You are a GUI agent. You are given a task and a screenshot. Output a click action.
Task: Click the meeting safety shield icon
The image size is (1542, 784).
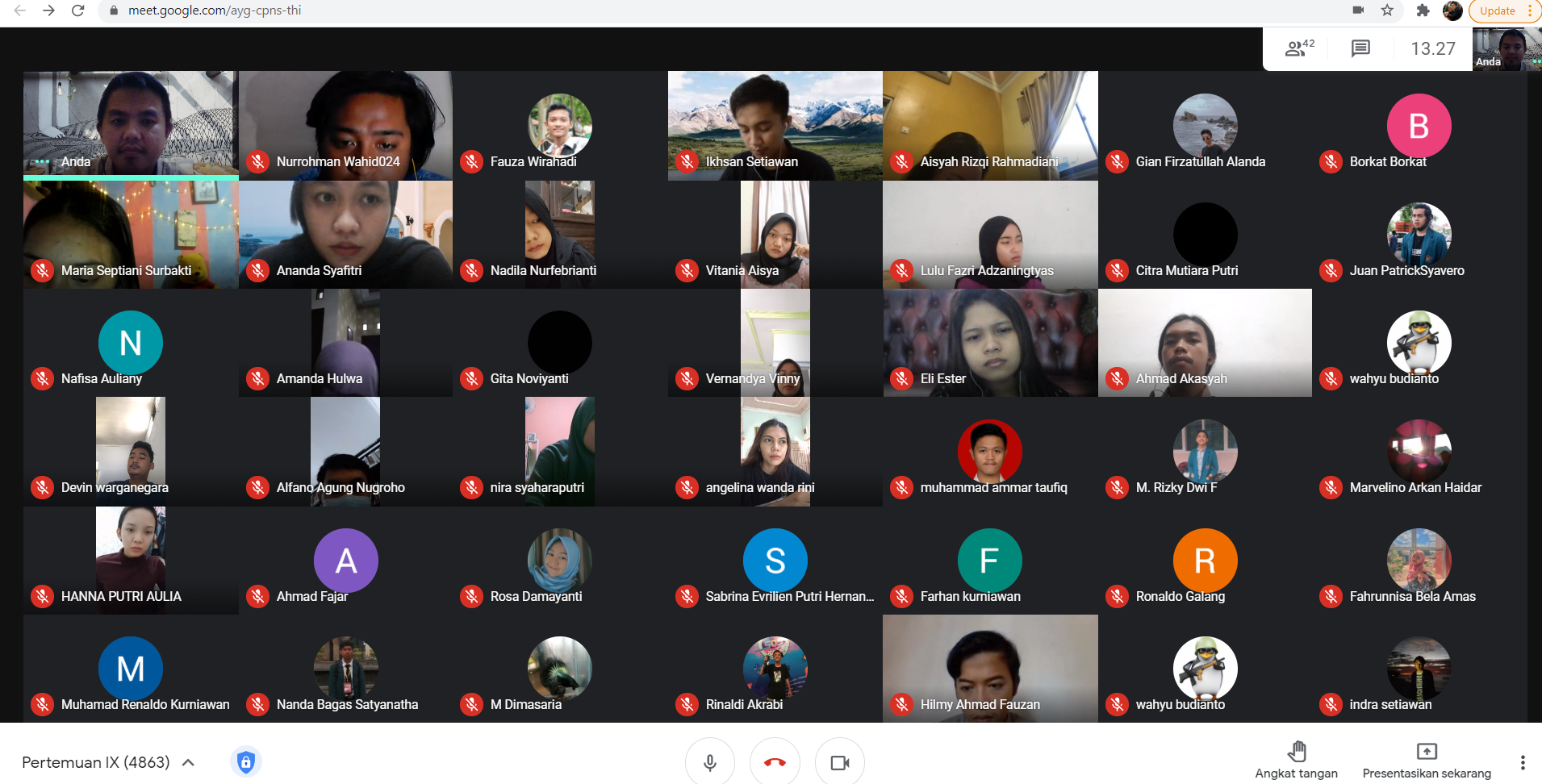click(x=246, y=762)
